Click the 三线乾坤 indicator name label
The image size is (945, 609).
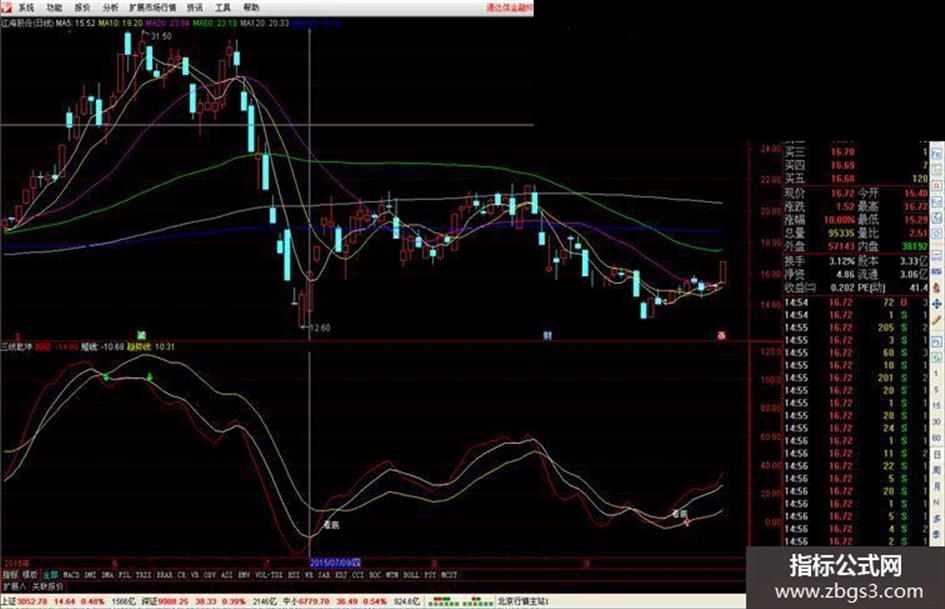point(17,347)
